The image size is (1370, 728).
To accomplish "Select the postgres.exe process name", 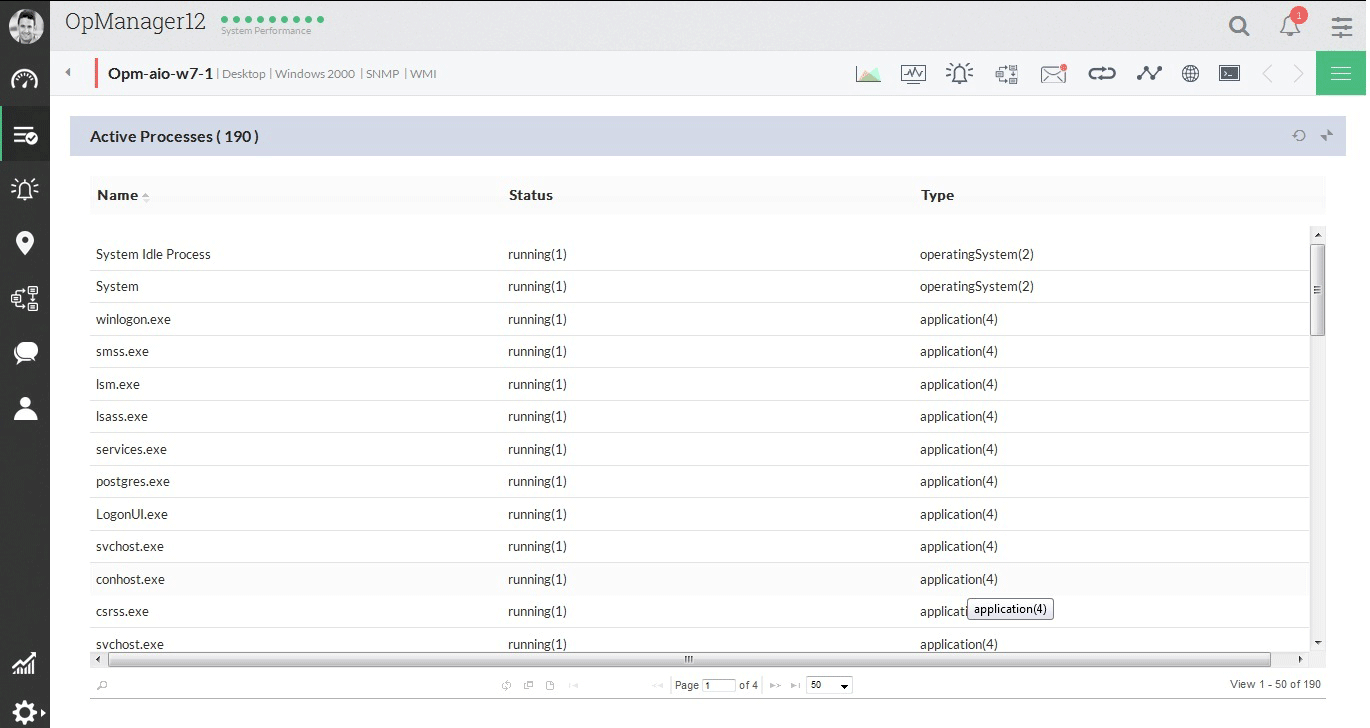I will (x=133, y=481).
